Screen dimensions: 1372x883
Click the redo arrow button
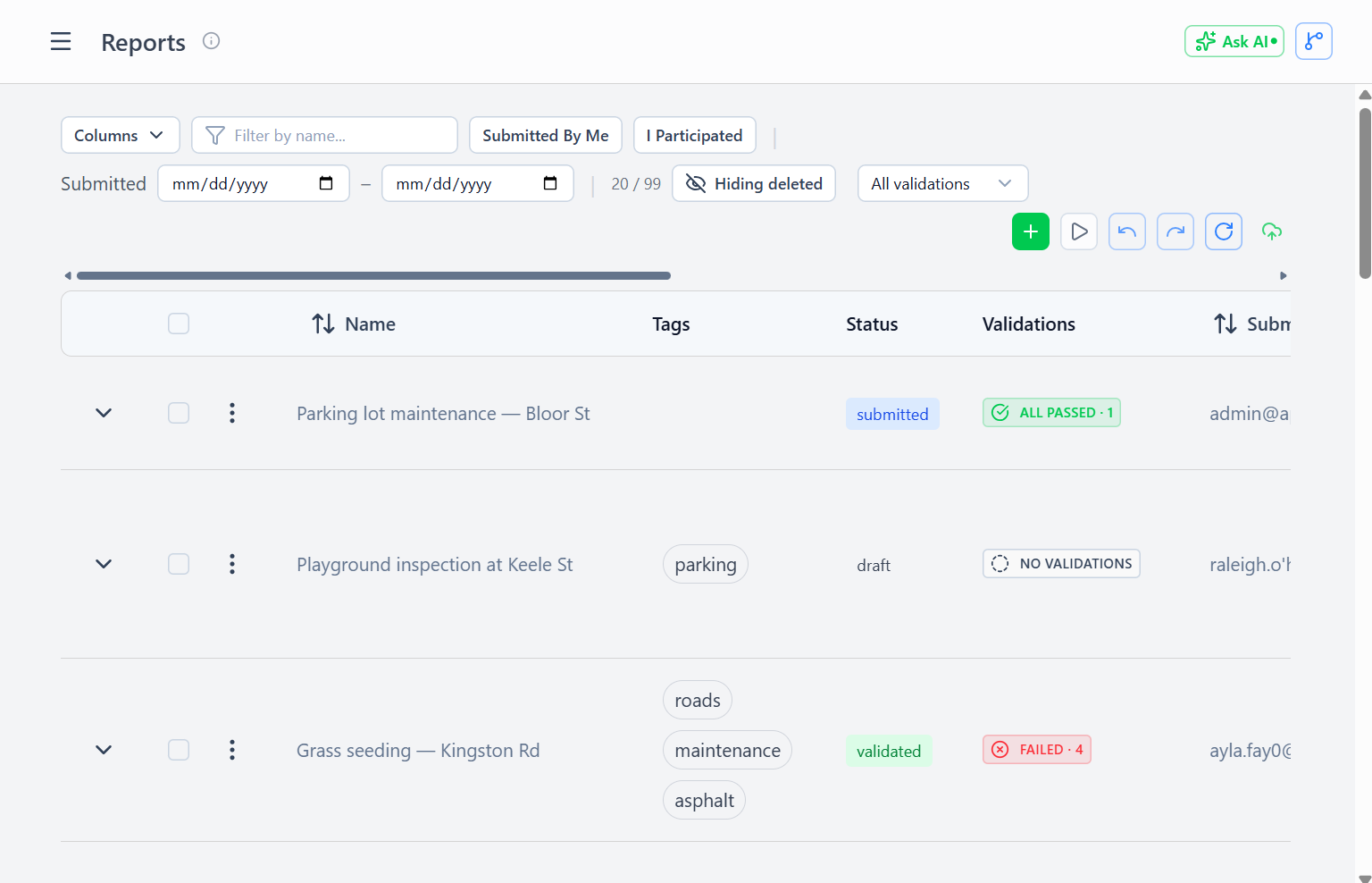[1175, 231]
